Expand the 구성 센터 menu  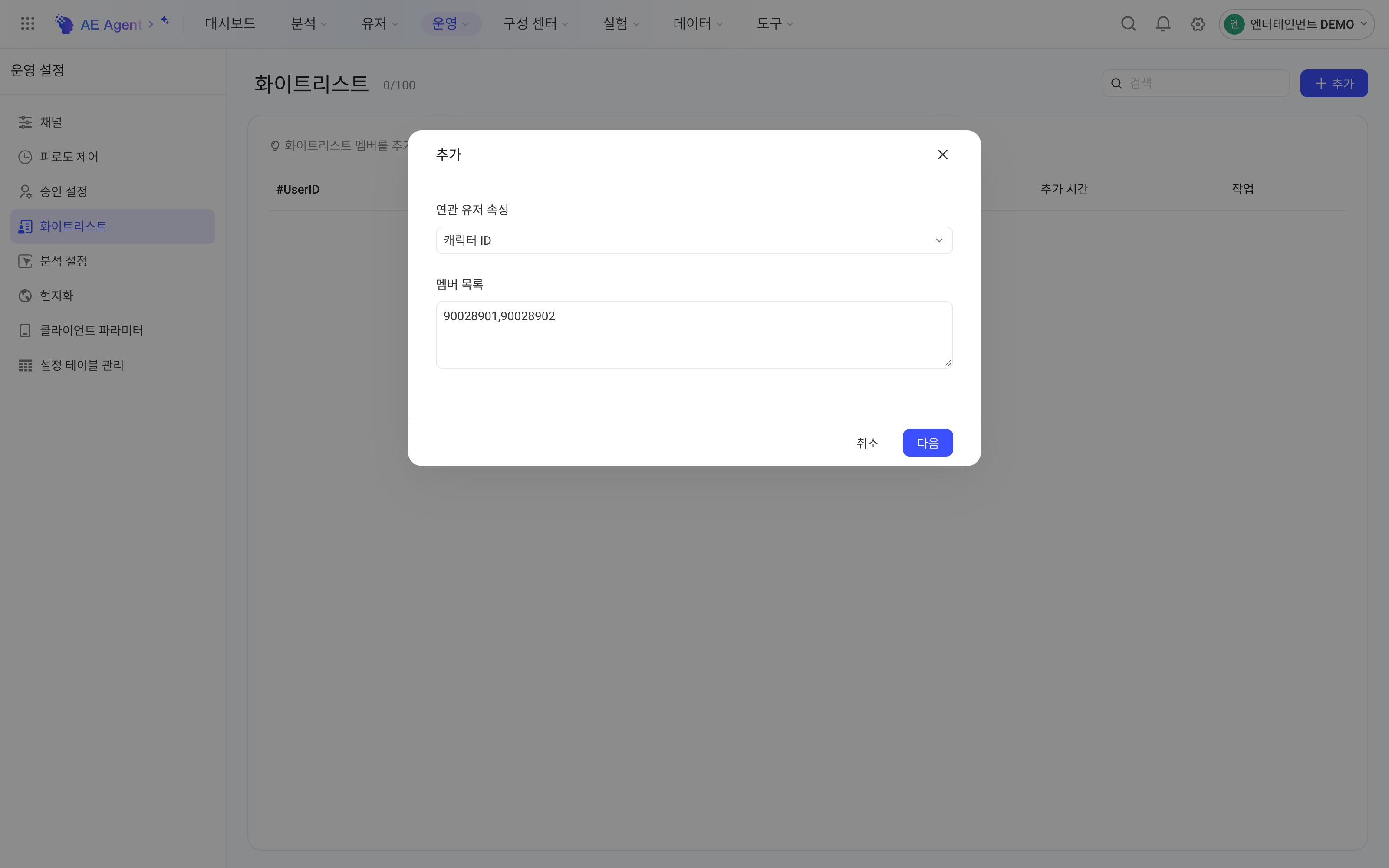[x=535, y=23]
